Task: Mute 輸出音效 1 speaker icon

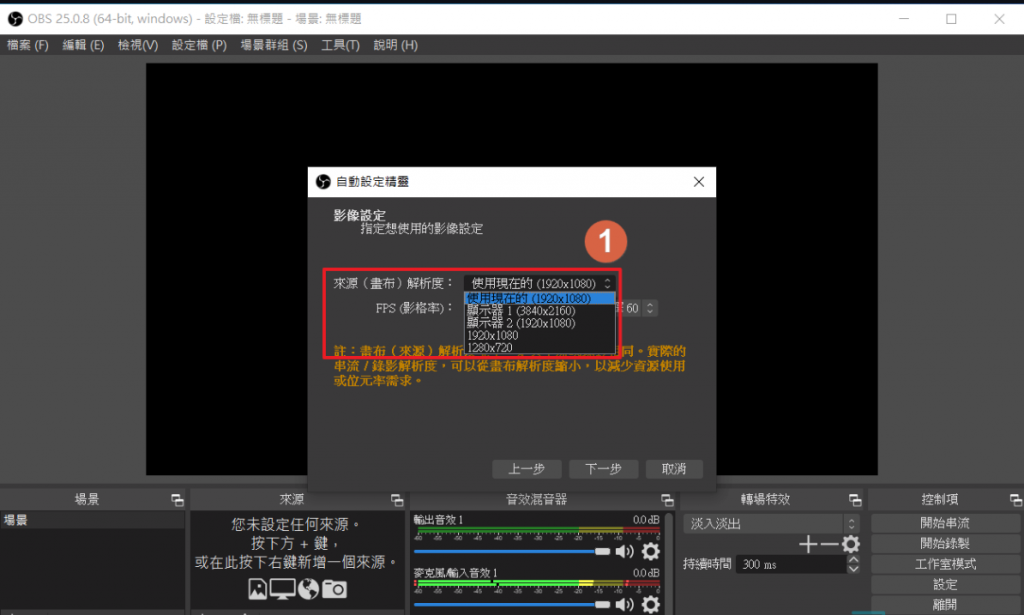Action: (x=624, y=552)
